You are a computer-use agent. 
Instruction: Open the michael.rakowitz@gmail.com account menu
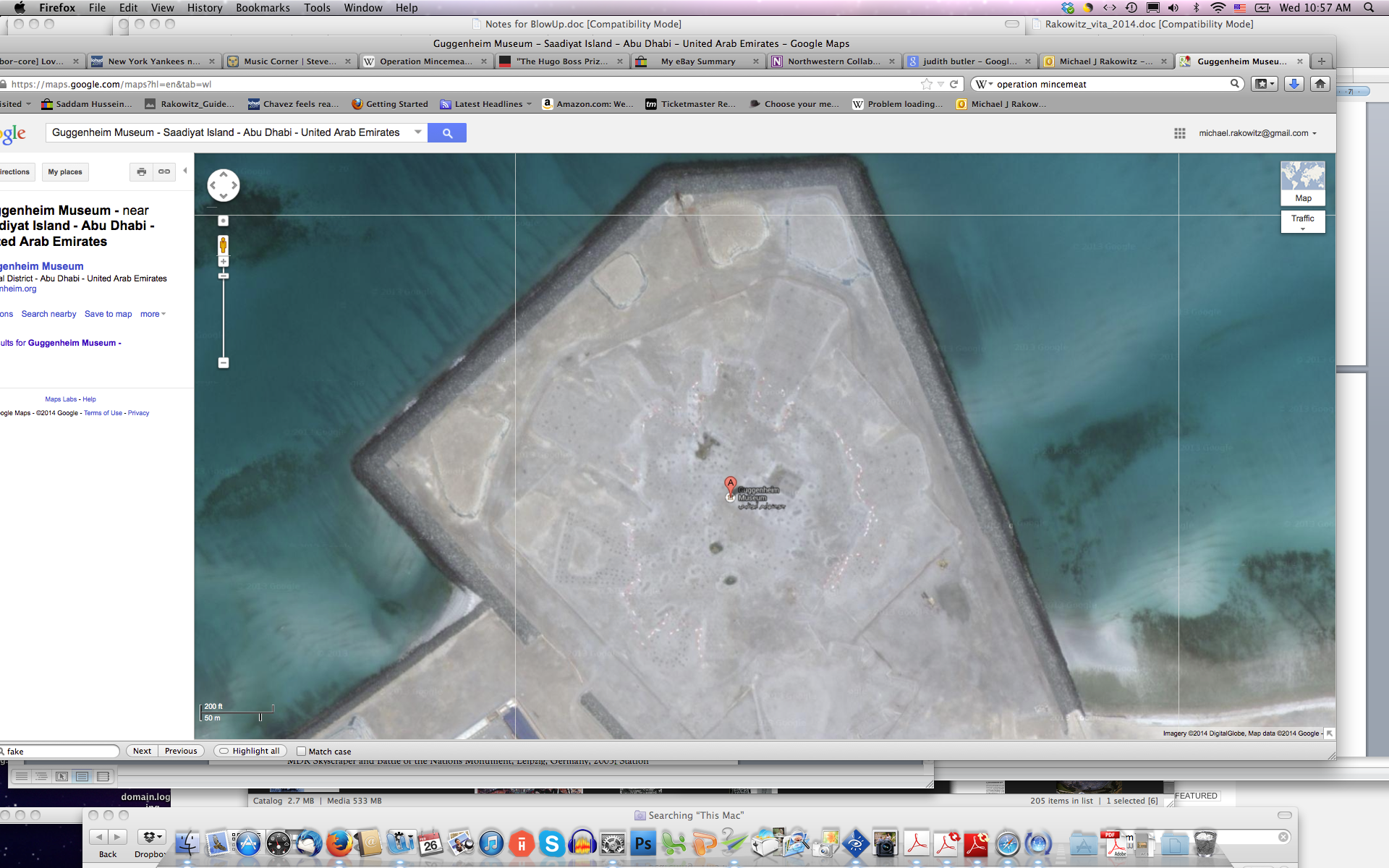pyautogui.click(x=1257, y=133)
